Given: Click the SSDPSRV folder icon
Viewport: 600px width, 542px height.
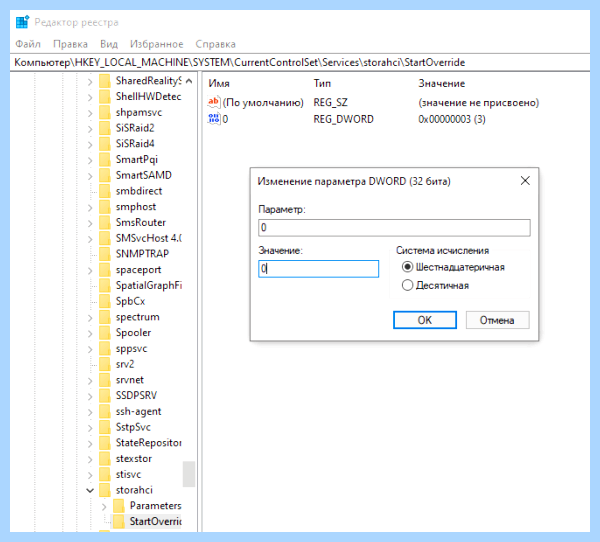Looking at the screenshot, I should [x=104, y=395].
